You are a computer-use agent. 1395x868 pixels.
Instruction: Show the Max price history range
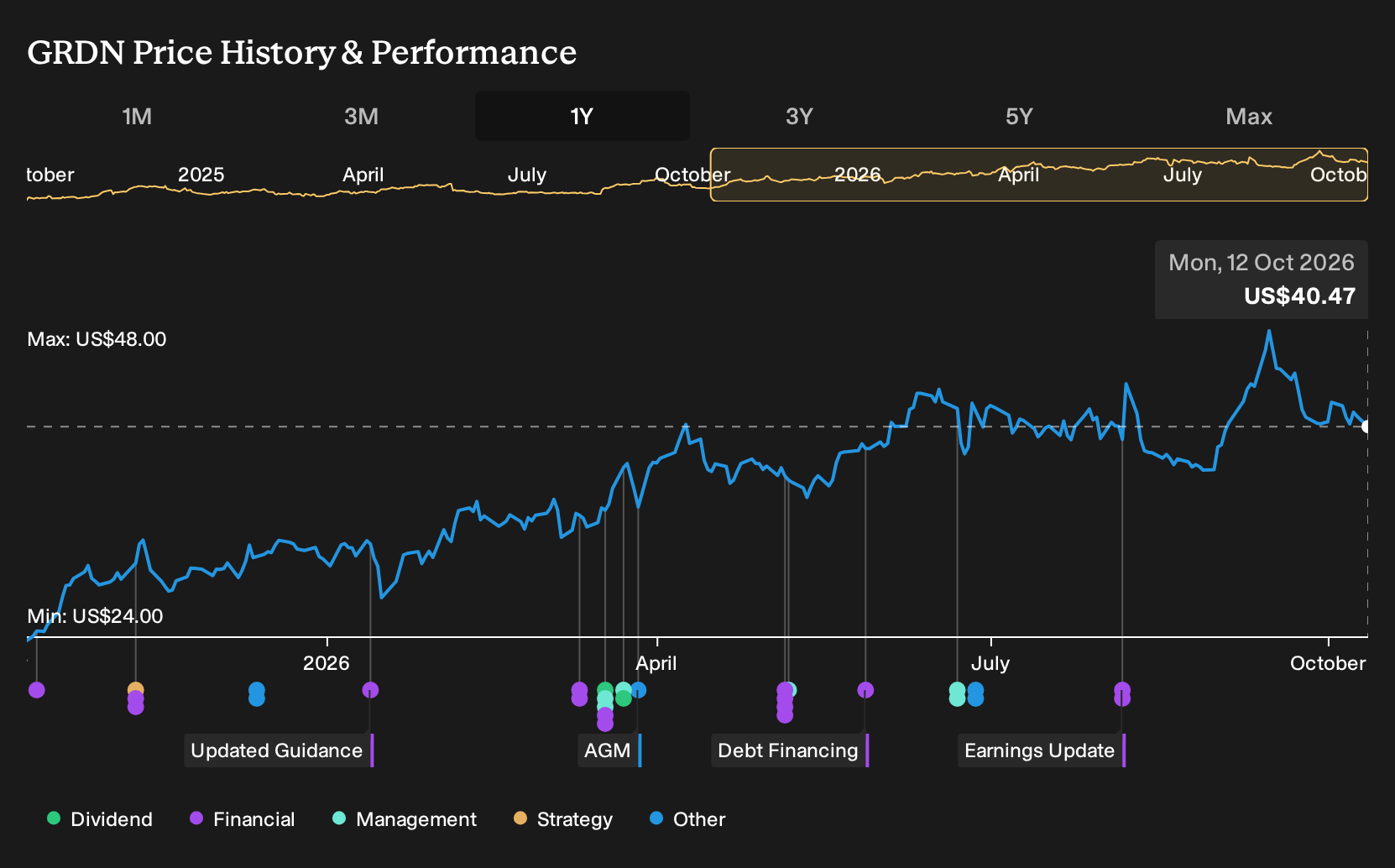(x=1249, y=116)
